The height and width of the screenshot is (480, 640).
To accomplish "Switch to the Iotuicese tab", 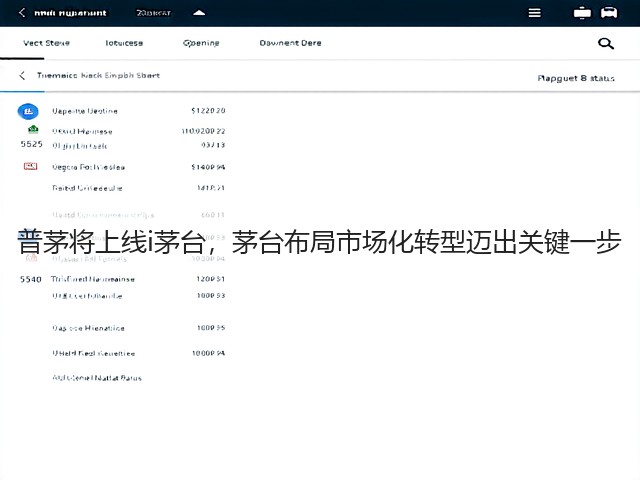I will (124, 43).
